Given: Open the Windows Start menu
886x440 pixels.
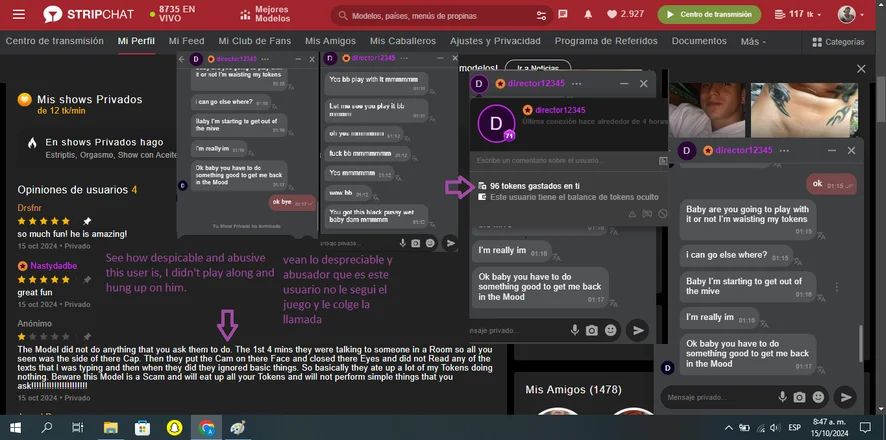Looking at the screenshot, I should [x=16, y=427].
